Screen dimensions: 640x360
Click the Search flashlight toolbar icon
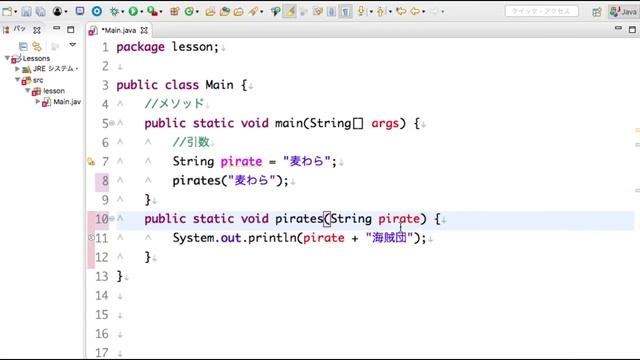[253, 11]
